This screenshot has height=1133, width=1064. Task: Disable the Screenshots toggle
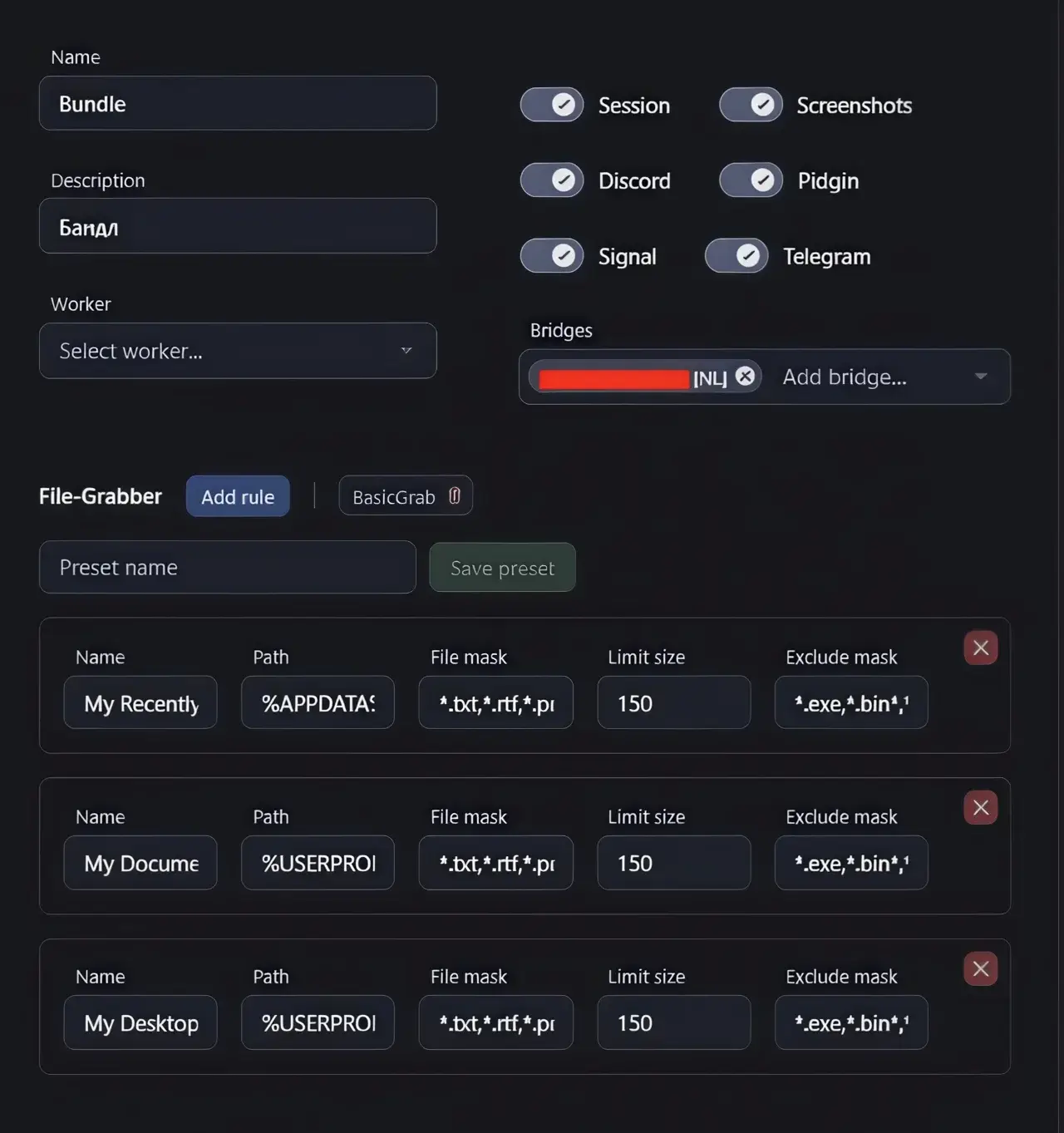751,105
